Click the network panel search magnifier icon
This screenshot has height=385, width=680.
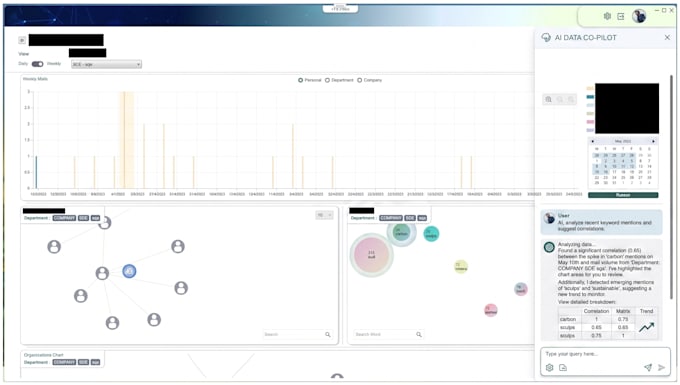328,334
